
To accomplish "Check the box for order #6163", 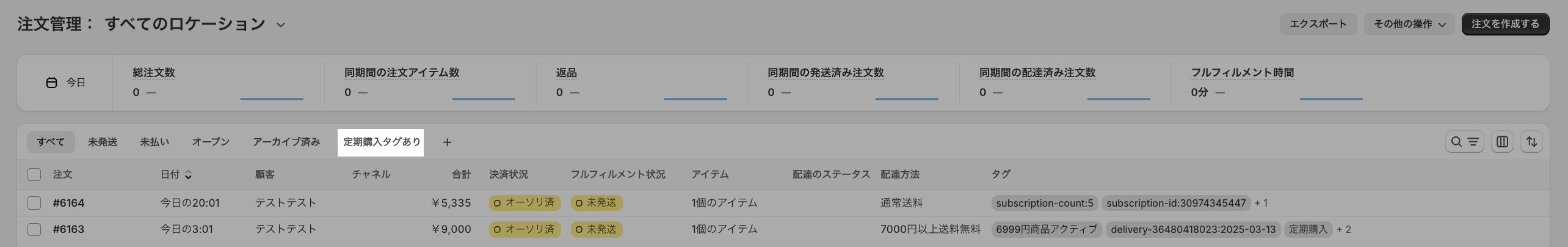I will [x=34, y=229].
